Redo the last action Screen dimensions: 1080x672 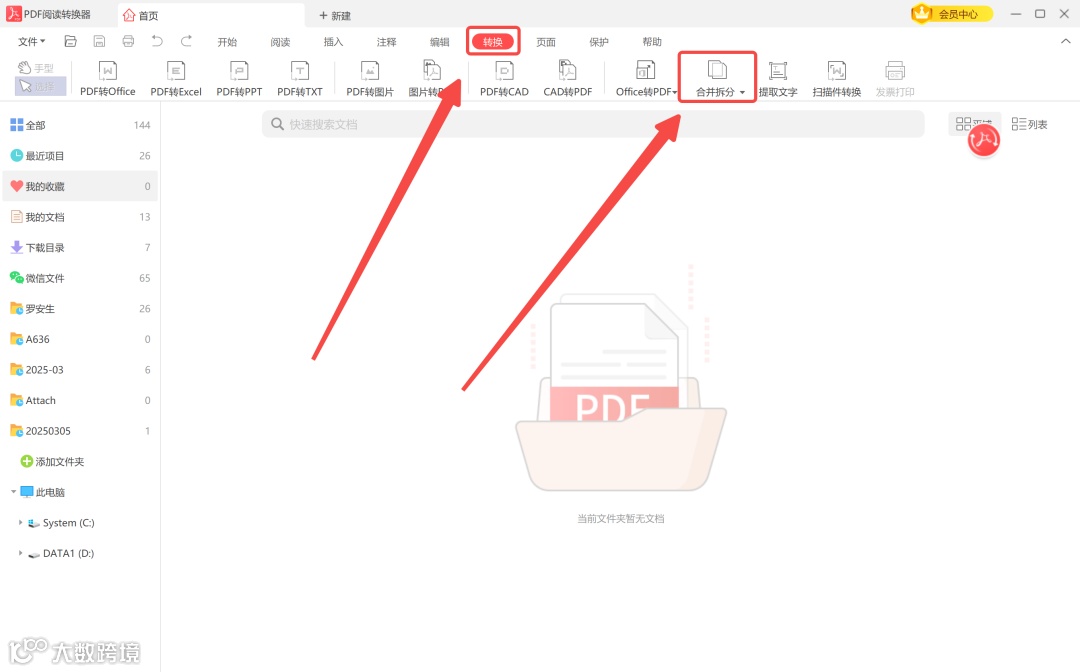click(x=186, y=41)
